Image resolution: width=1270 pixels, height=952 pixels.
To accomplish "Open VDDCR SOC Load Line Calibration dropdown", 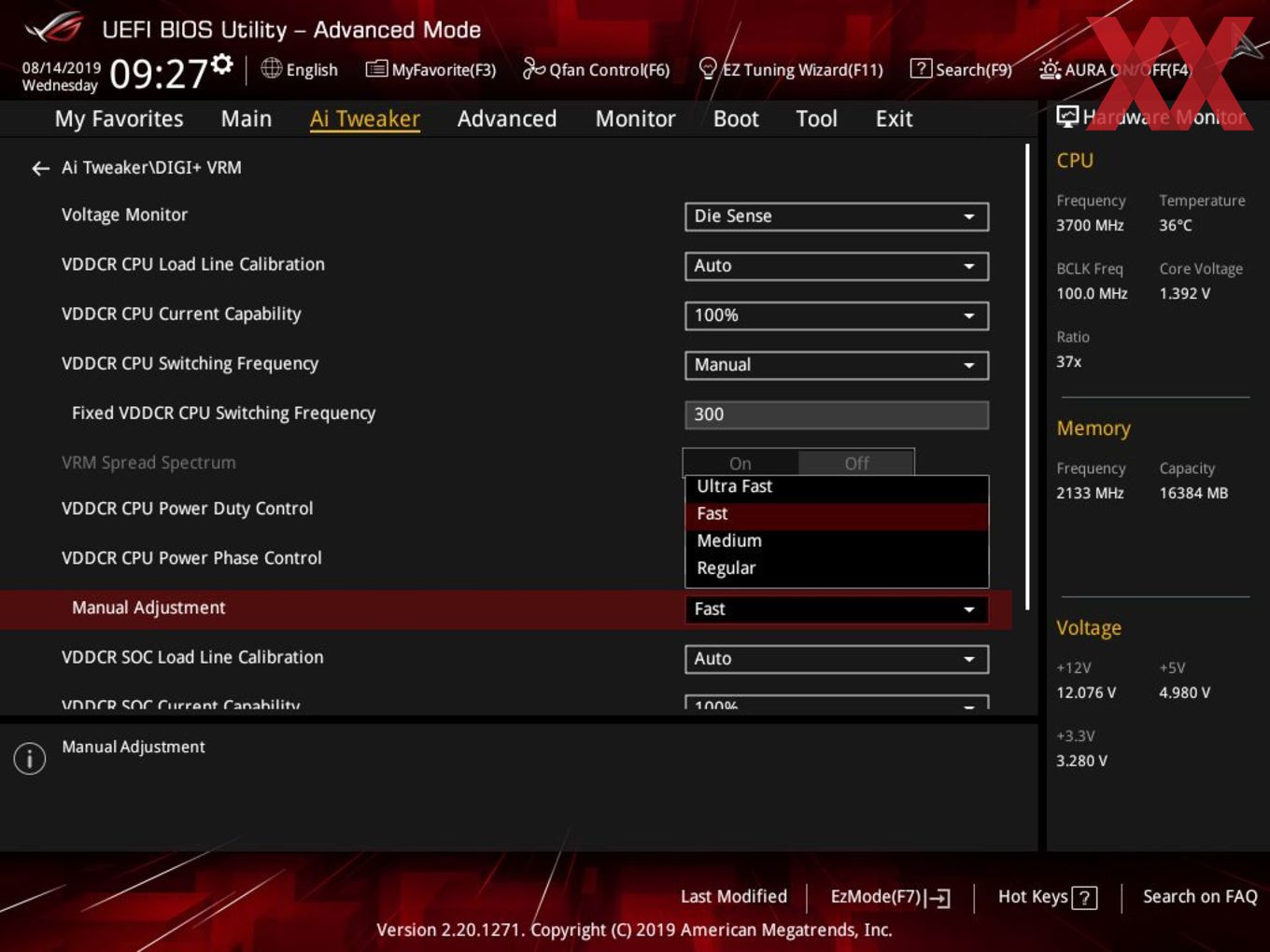I will coord(837,659).
